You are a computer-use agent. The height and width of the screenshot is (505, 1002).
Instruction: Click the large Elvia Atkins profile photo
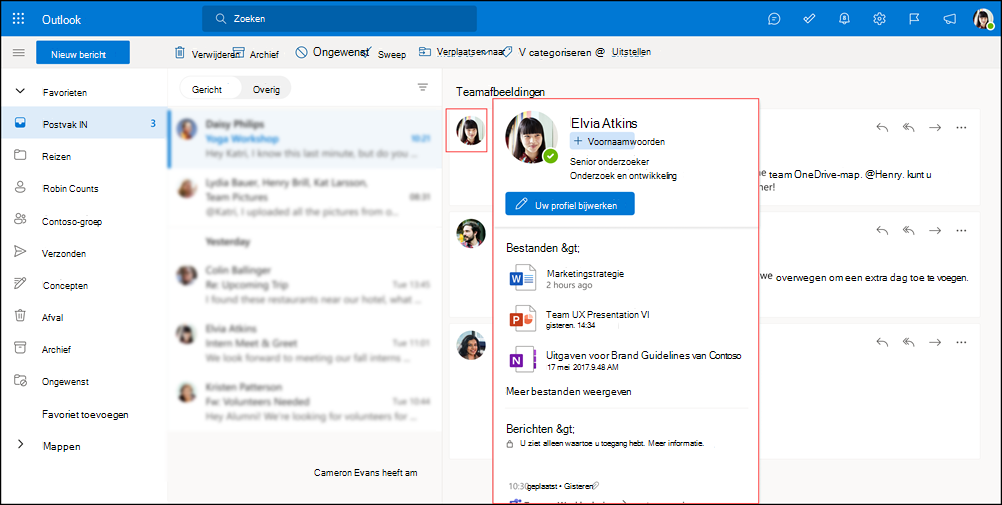pyautogui.click(x=532, y=138)
